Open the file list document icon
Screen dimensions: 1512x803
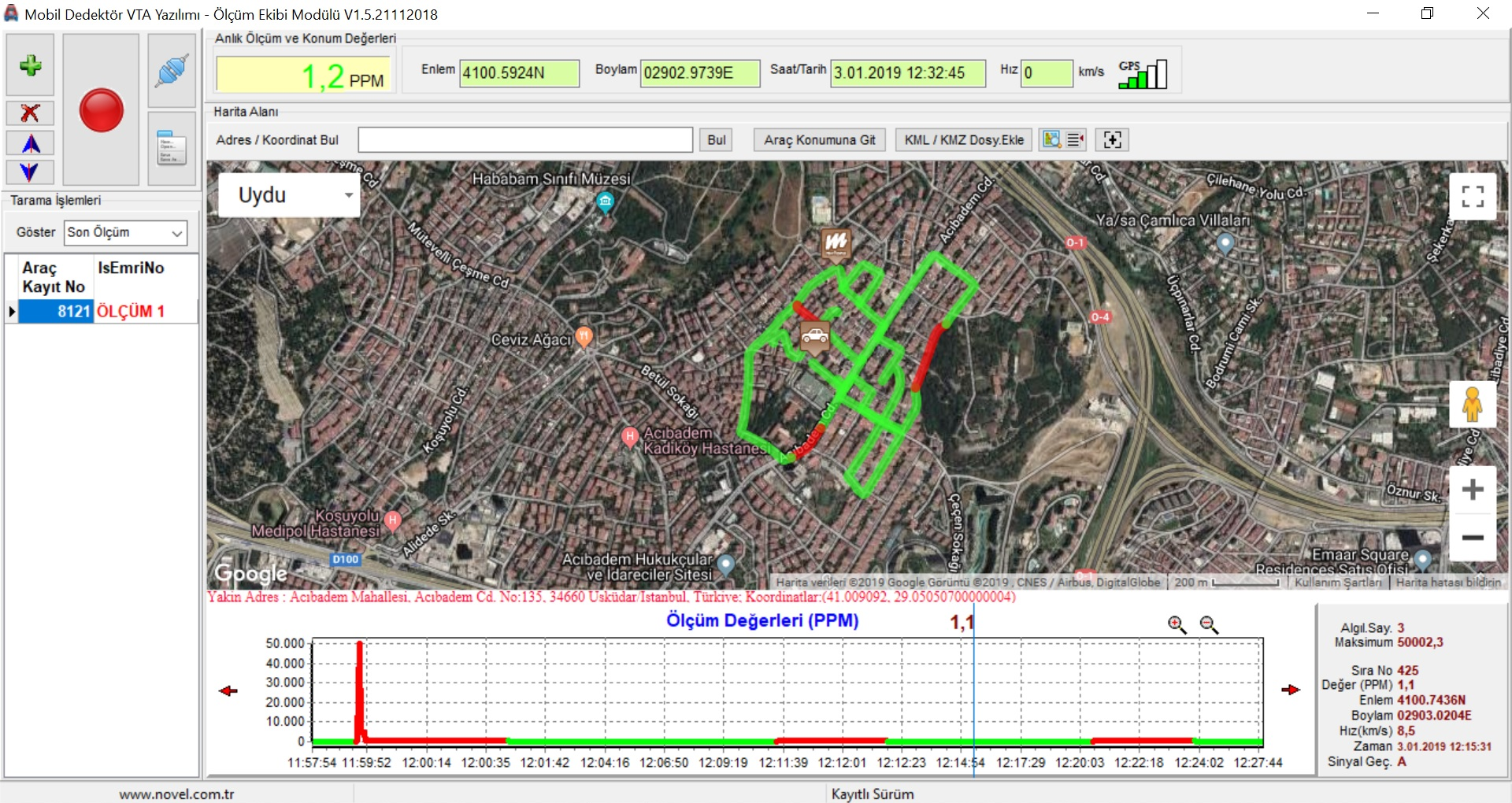172,148
